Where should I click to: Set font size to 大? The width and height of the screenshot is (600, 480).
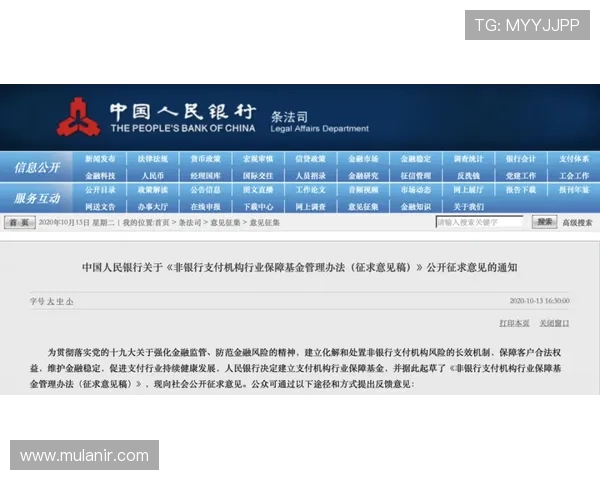[50, 302]
